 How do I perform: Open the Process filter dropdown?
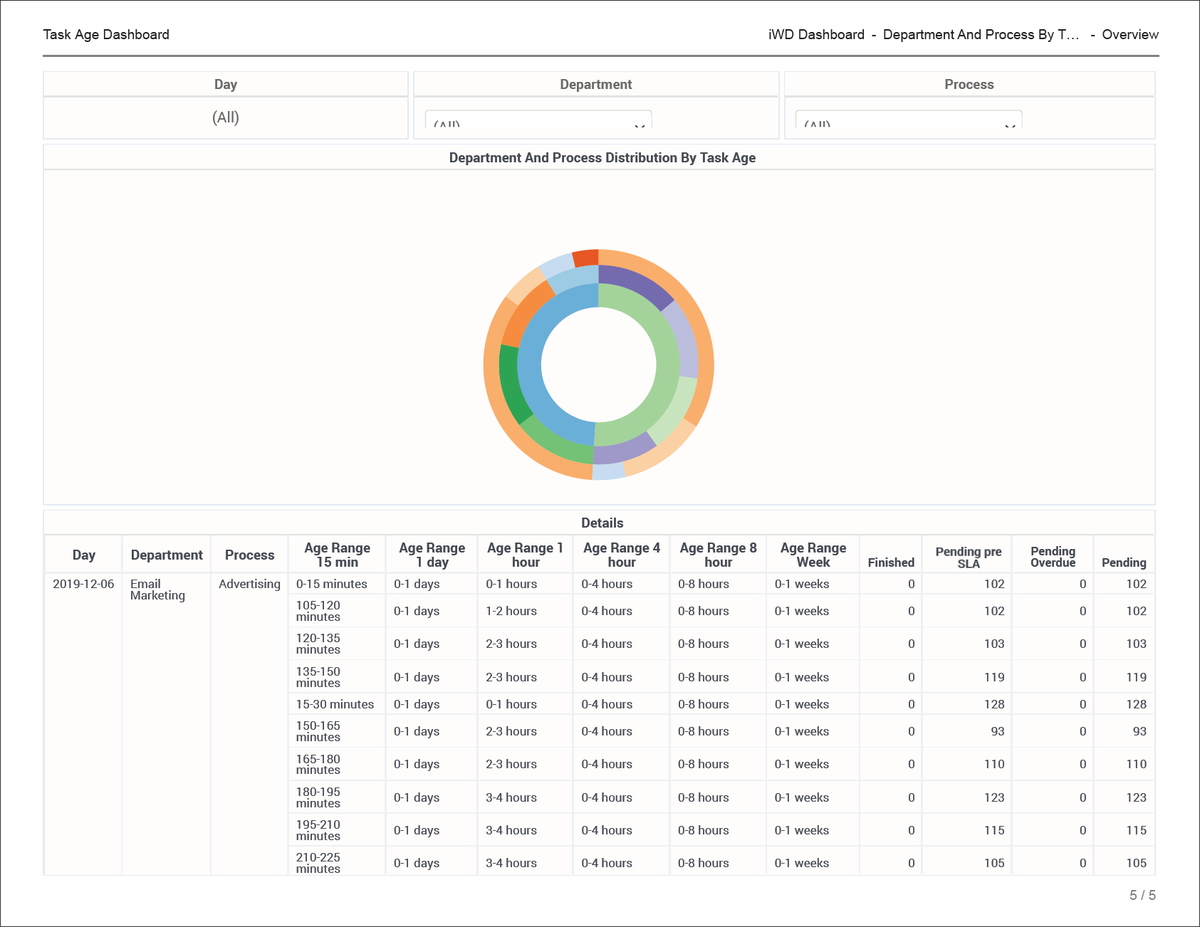[909, 121]
